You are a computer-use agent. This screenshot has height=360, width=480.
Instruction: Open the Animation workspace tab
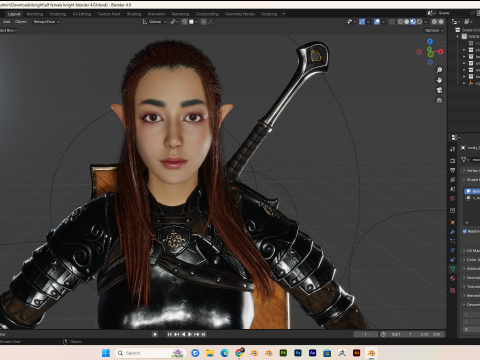click(x=157, y=14)
